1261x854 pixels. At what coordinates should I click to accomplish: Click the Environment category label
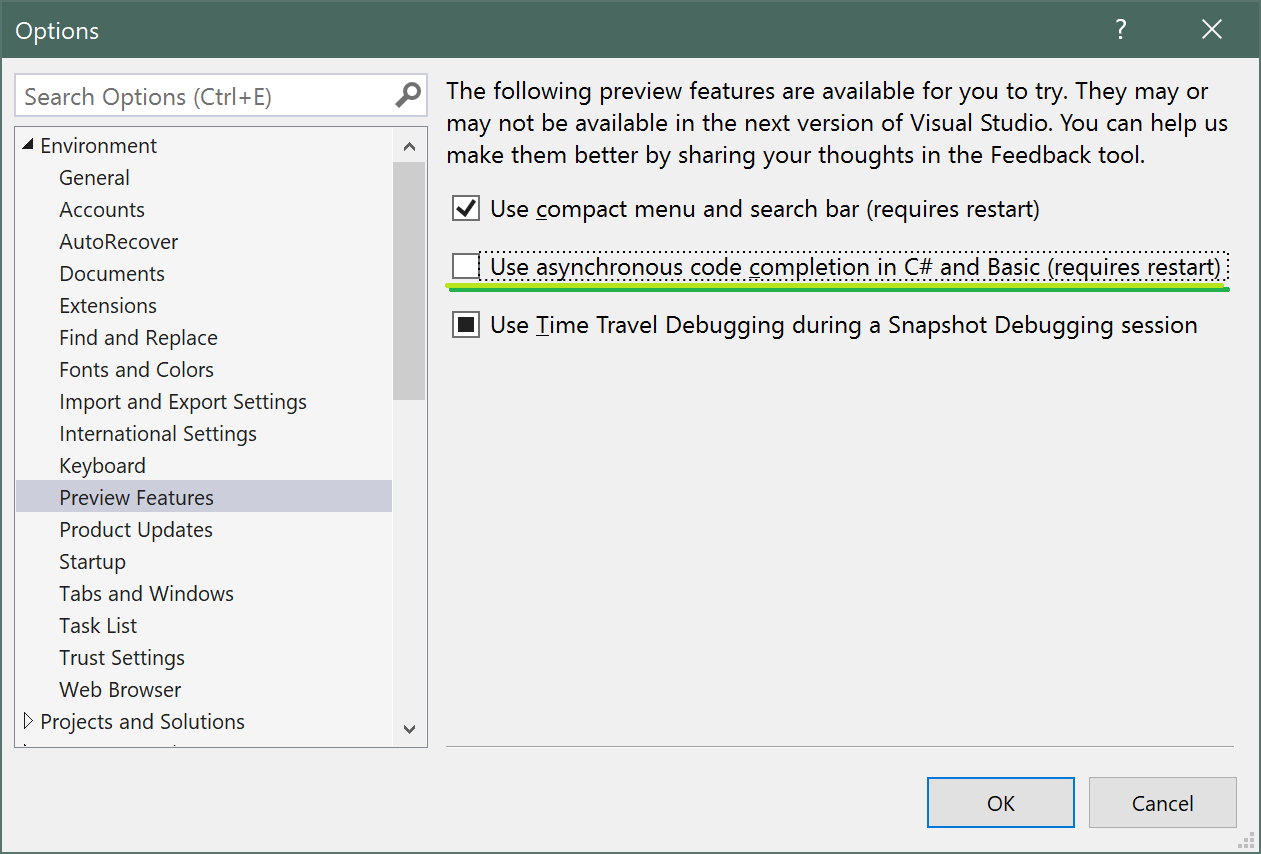[x=99, y=146]
